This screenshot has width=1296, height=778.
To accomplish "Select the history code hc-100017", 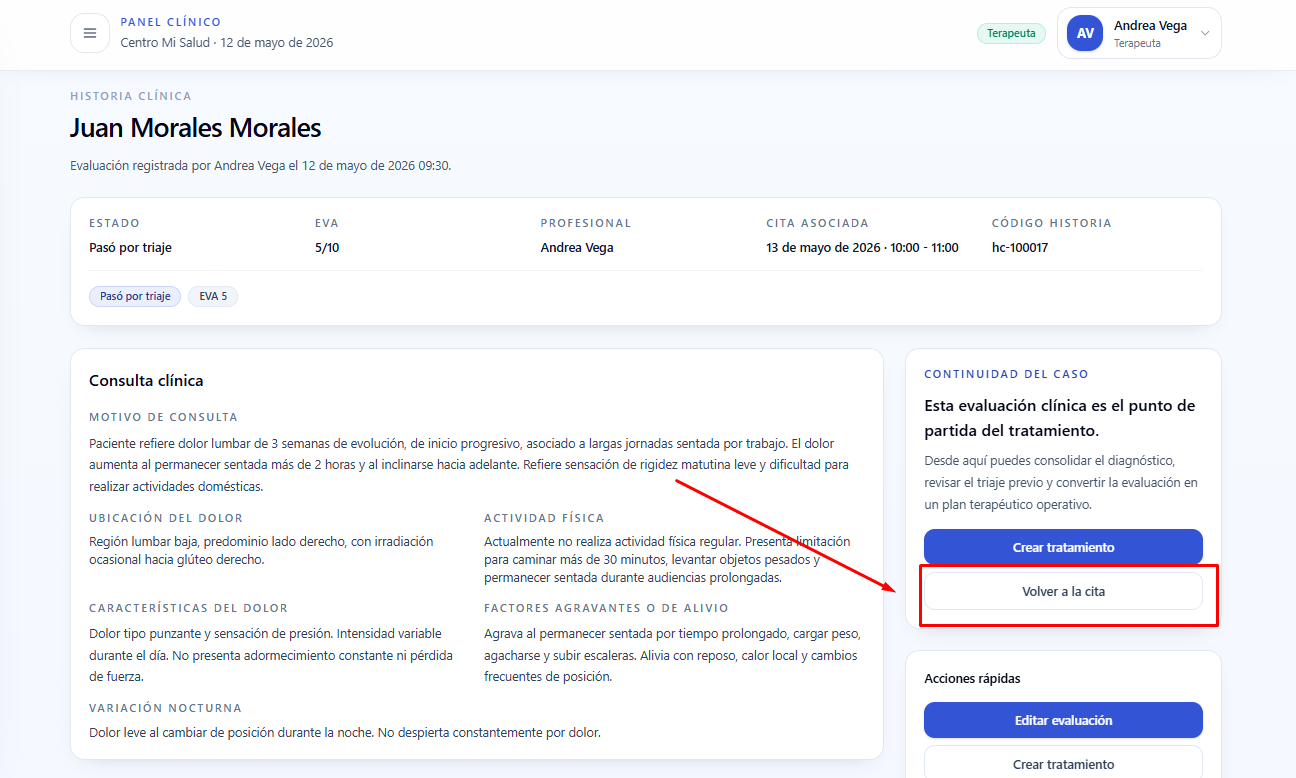I will (x=1020, y=248).
